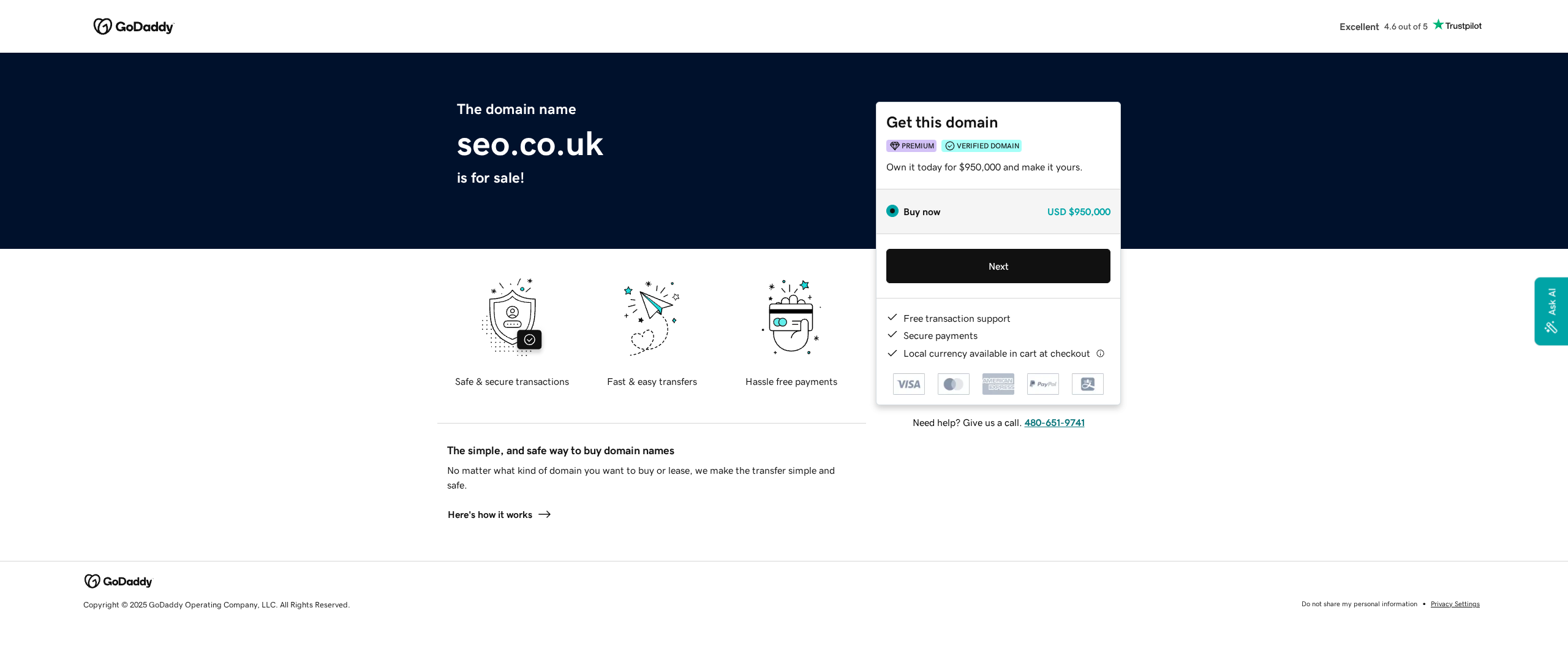Select the Alipay payment icon
This screenshot has width=1568, height=662.
(1087, 384)
